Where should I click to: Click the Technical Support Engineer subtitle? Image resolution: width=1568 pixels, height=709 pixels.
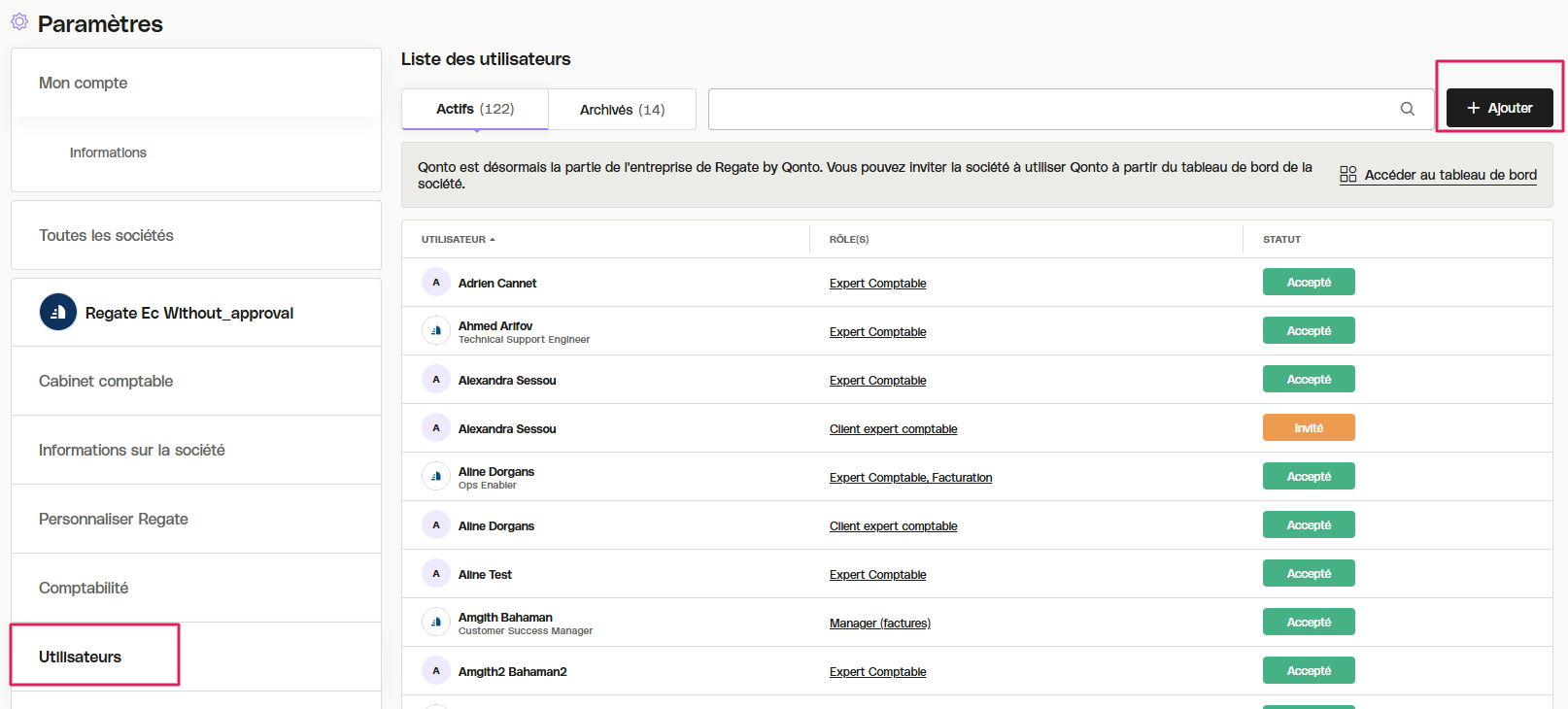point(524,340)
